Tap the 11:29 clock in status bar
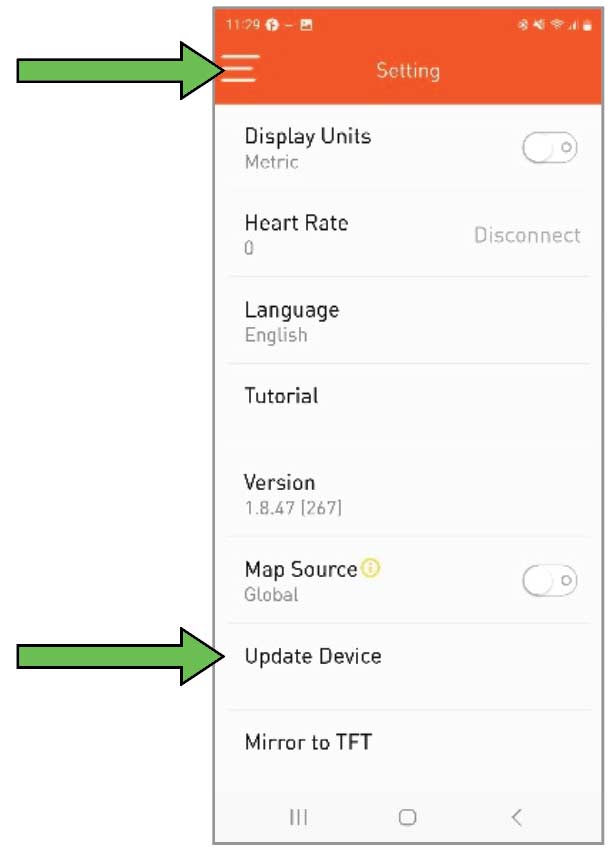The width and height of the screenshot is (610, 856). 240,25
